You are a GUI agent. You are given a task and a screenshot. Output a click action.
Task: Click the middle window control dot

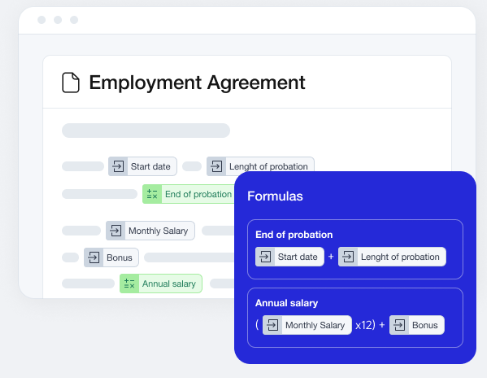coord(58,20)
